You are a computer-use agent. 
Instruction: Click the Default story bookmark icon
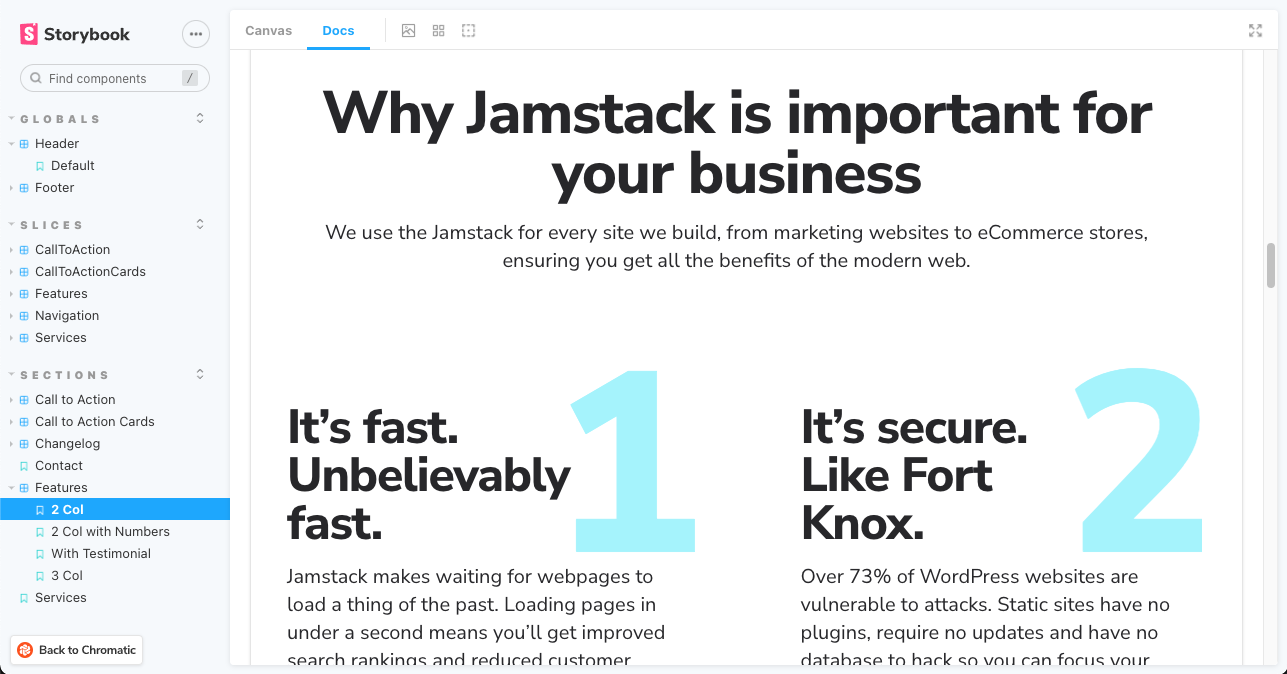point(40,166)
